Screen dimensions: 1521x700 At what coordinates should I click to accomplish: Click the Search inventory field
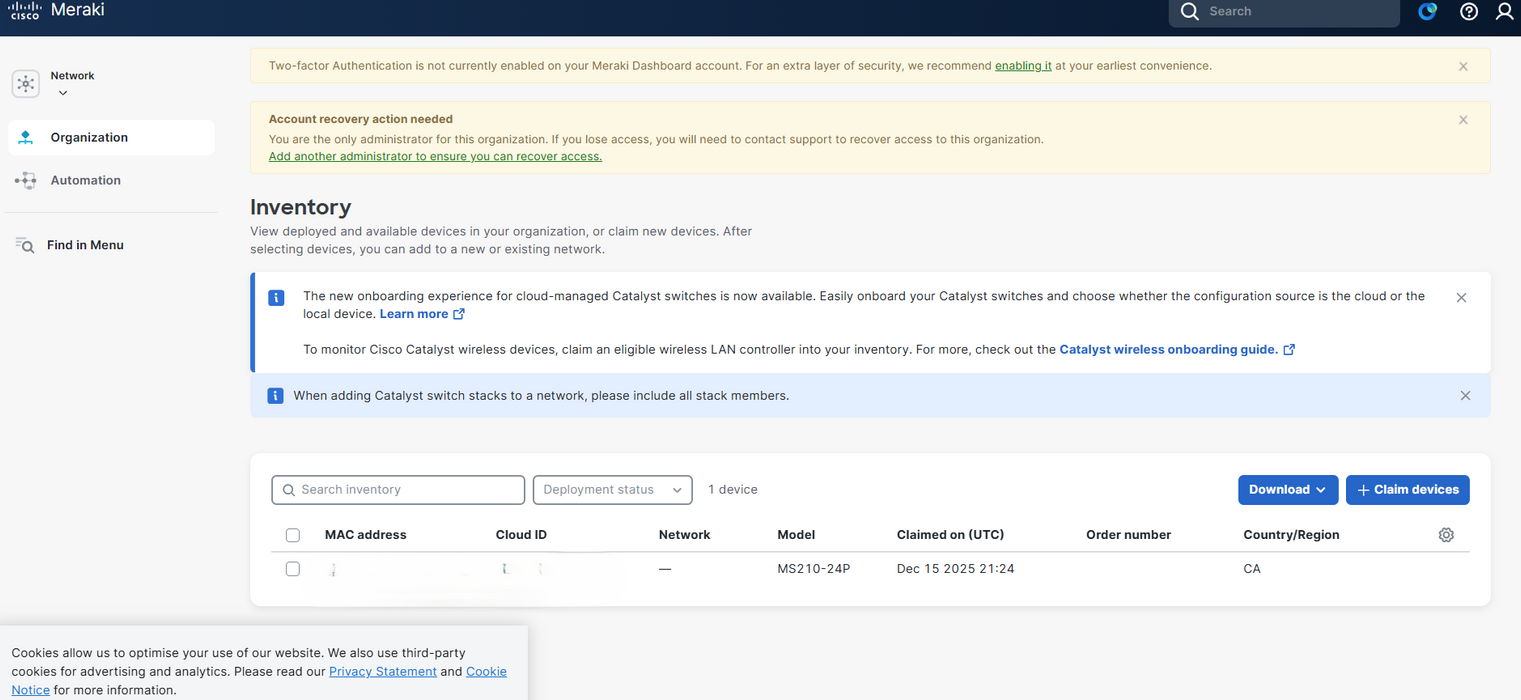pos(398,490)
